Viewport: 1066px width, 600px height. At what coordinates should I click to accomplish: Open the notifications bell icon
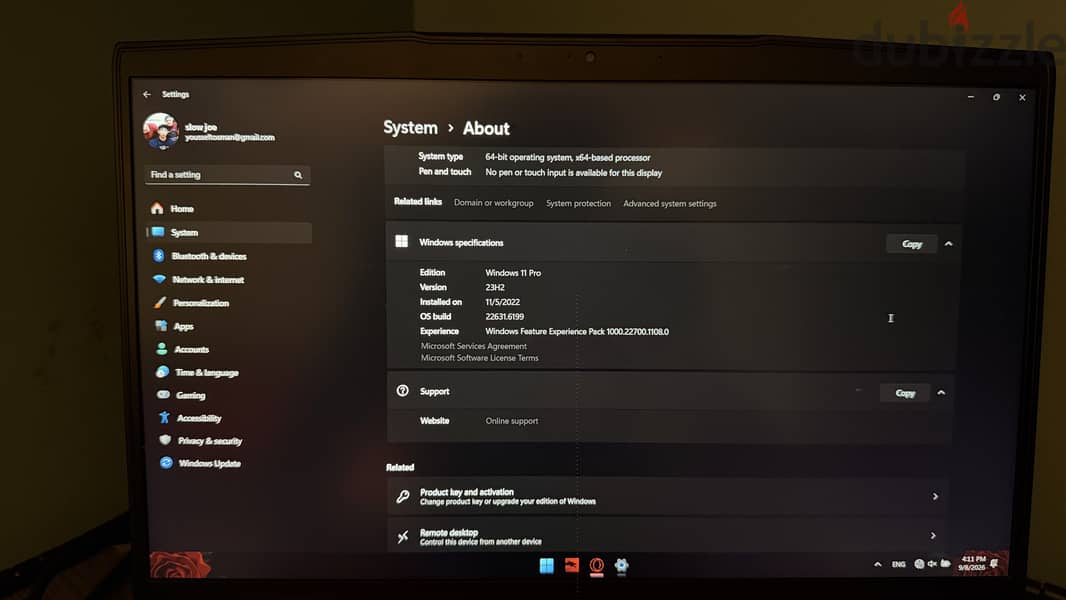tap(995, 563)
